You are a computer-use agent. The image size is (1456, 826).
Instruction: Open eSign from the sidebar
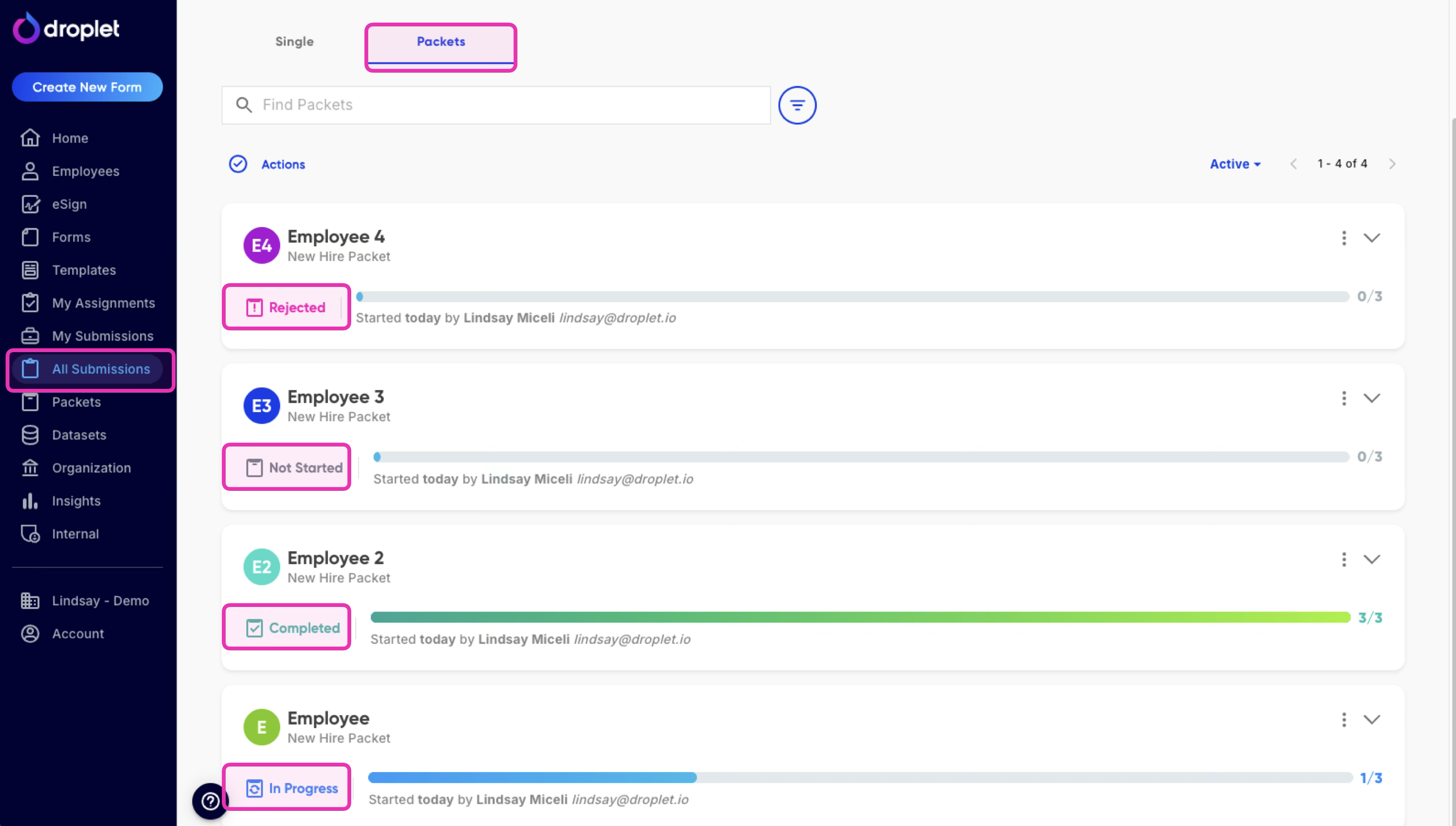(69, 204)
